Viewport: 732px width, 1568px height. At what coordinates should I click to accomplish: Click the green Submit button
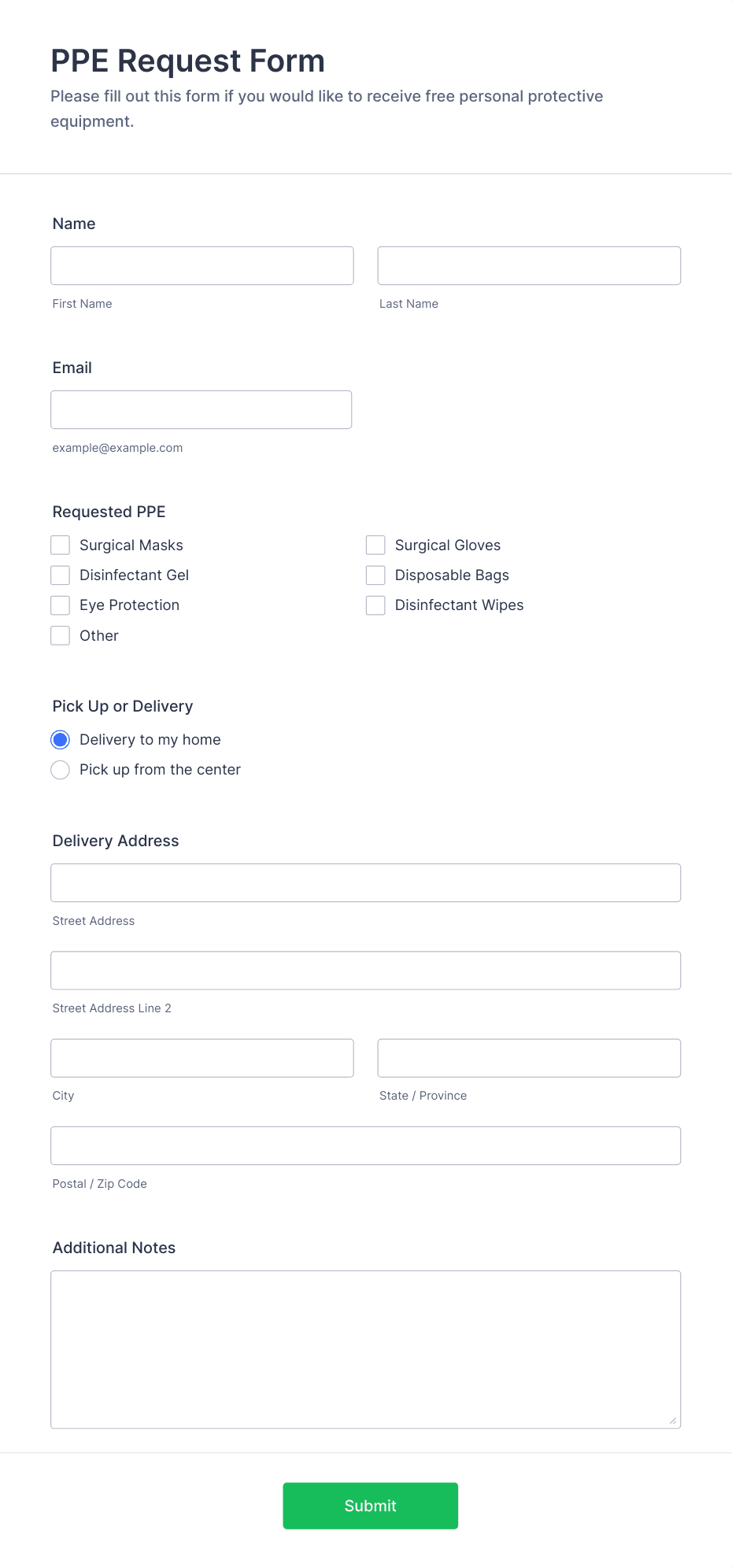[x=370, y=1505]
